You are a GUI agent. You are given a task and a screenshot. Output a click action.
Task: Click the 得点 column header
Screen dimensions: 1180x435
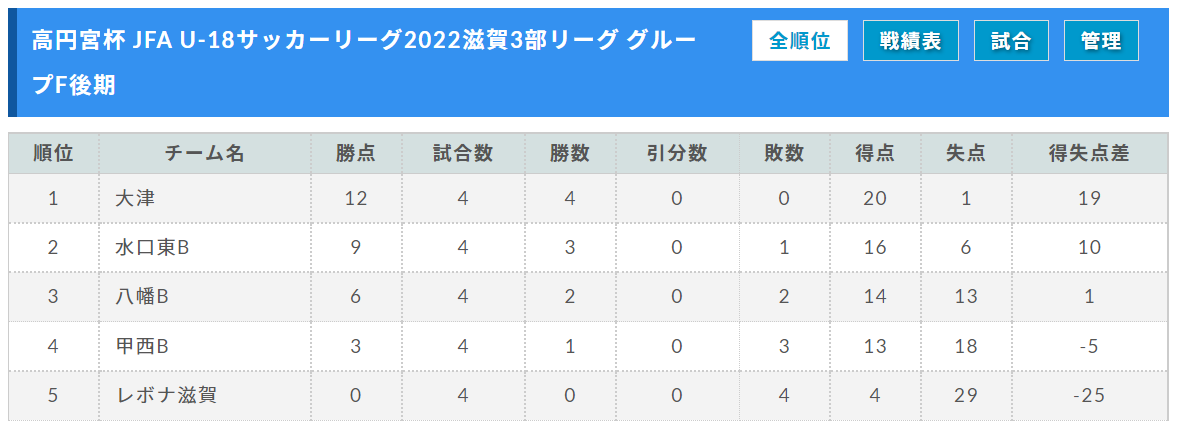point(875,154)
